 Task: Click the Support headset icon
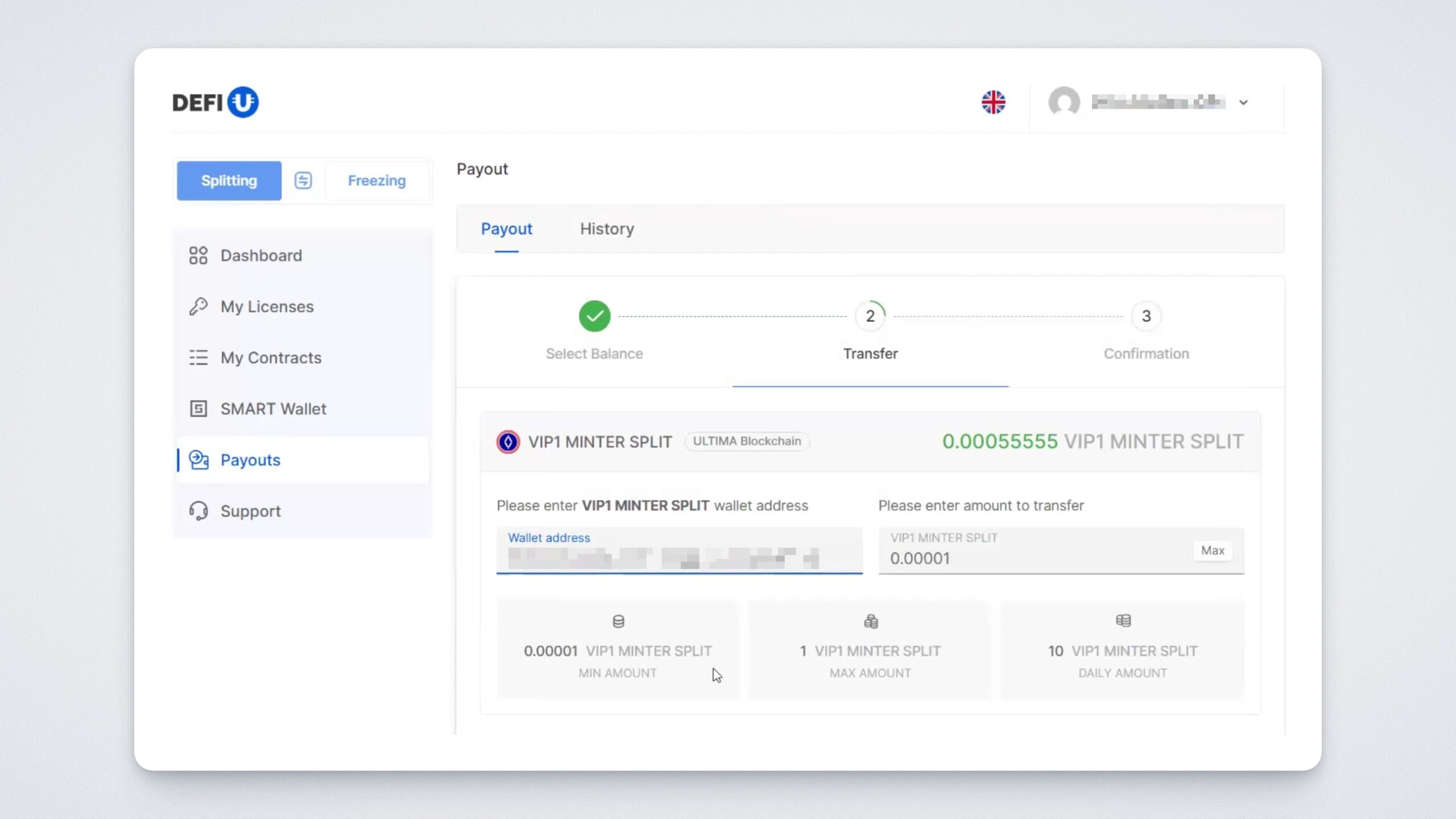pyautogui.click(x=198, y=511)
